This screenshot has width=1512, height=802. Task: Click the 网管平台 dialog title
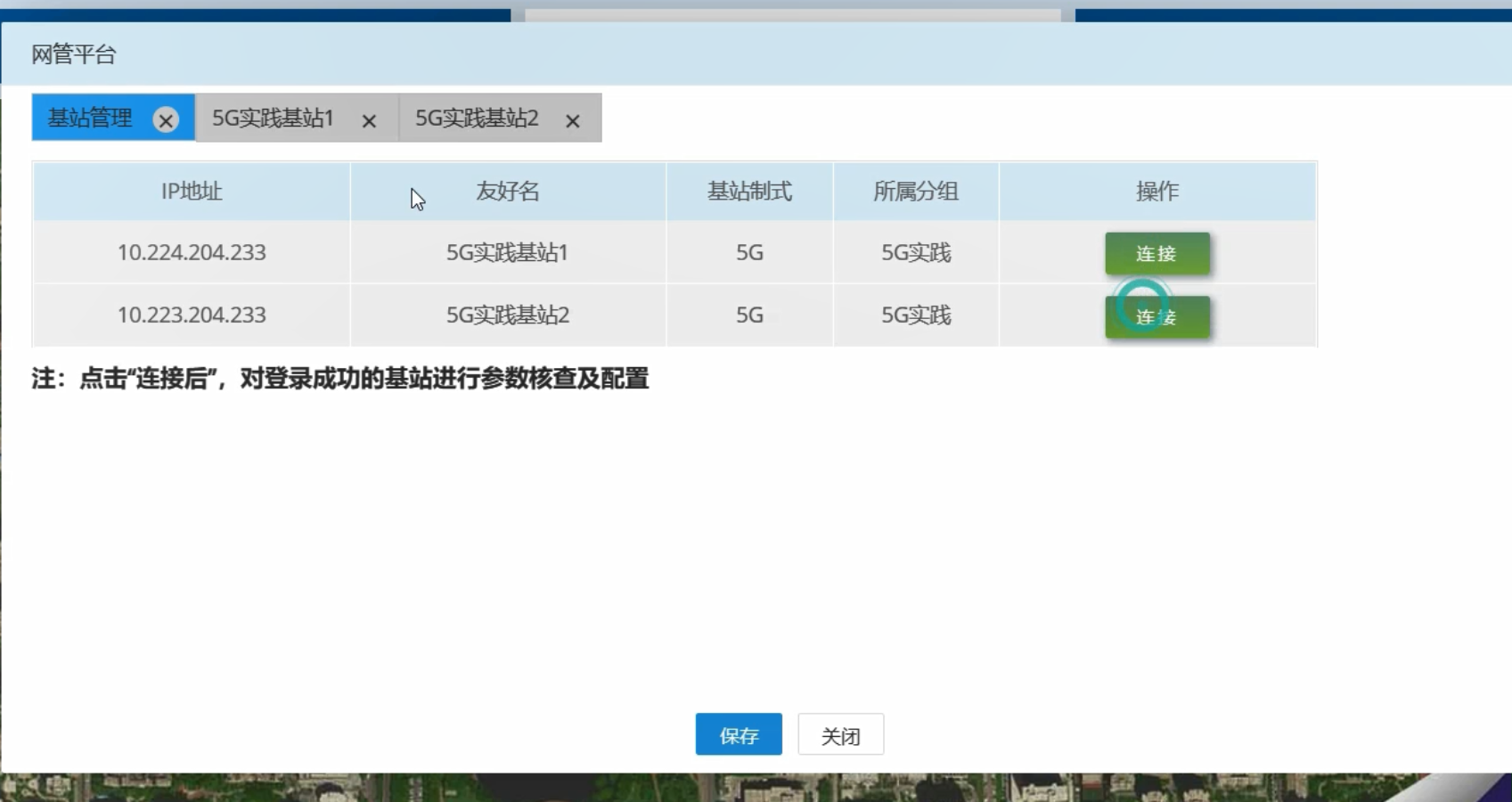(74, 54)
